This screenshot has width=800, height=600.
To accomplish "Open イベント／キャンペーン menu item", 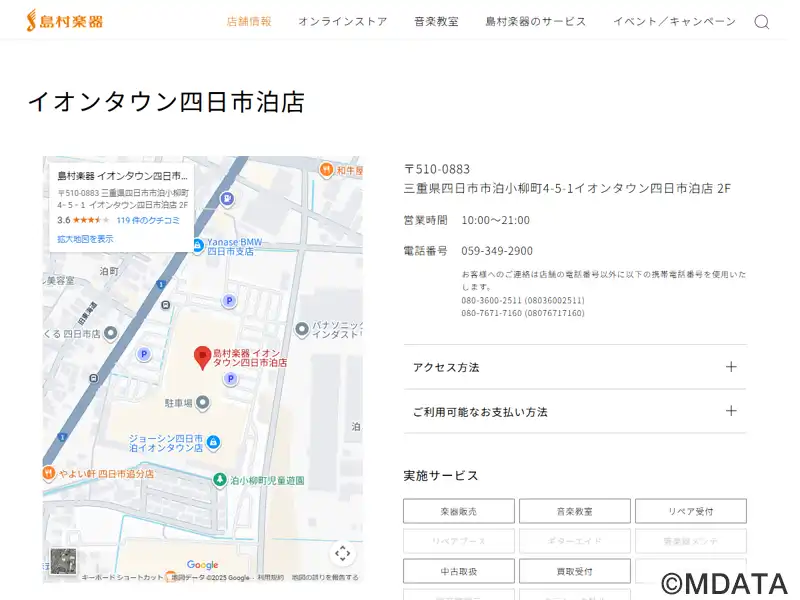I will (x=674, y=21).
